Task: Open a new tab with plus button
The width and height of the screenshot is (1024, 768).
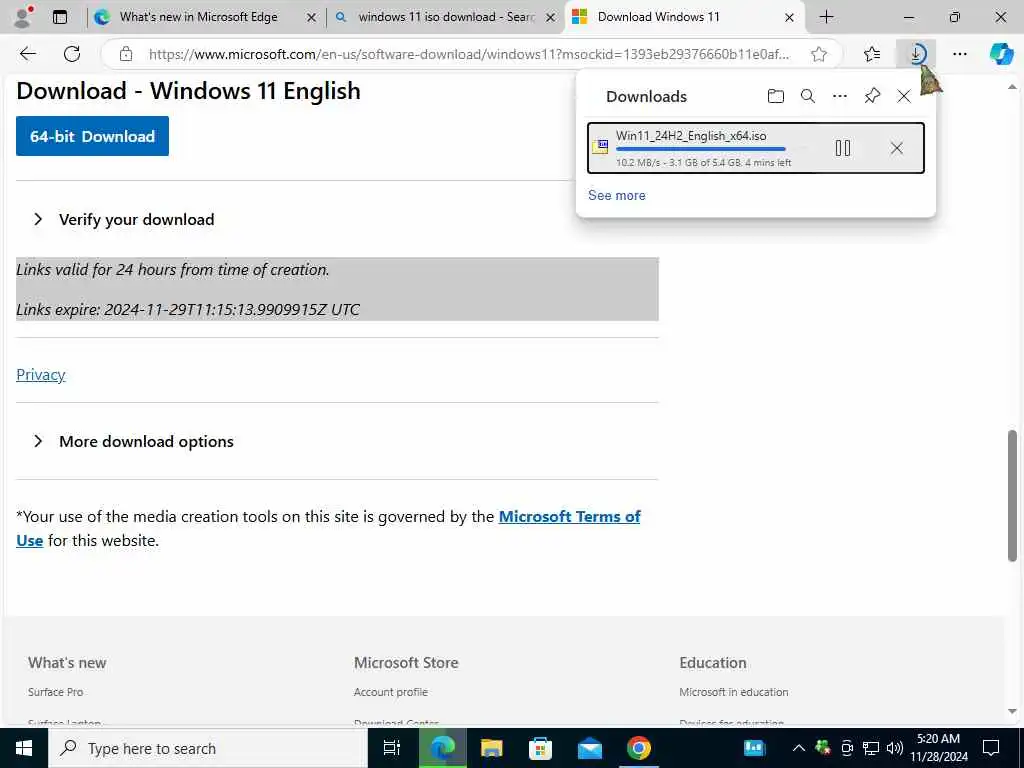Action: click(x=826, y=17)
